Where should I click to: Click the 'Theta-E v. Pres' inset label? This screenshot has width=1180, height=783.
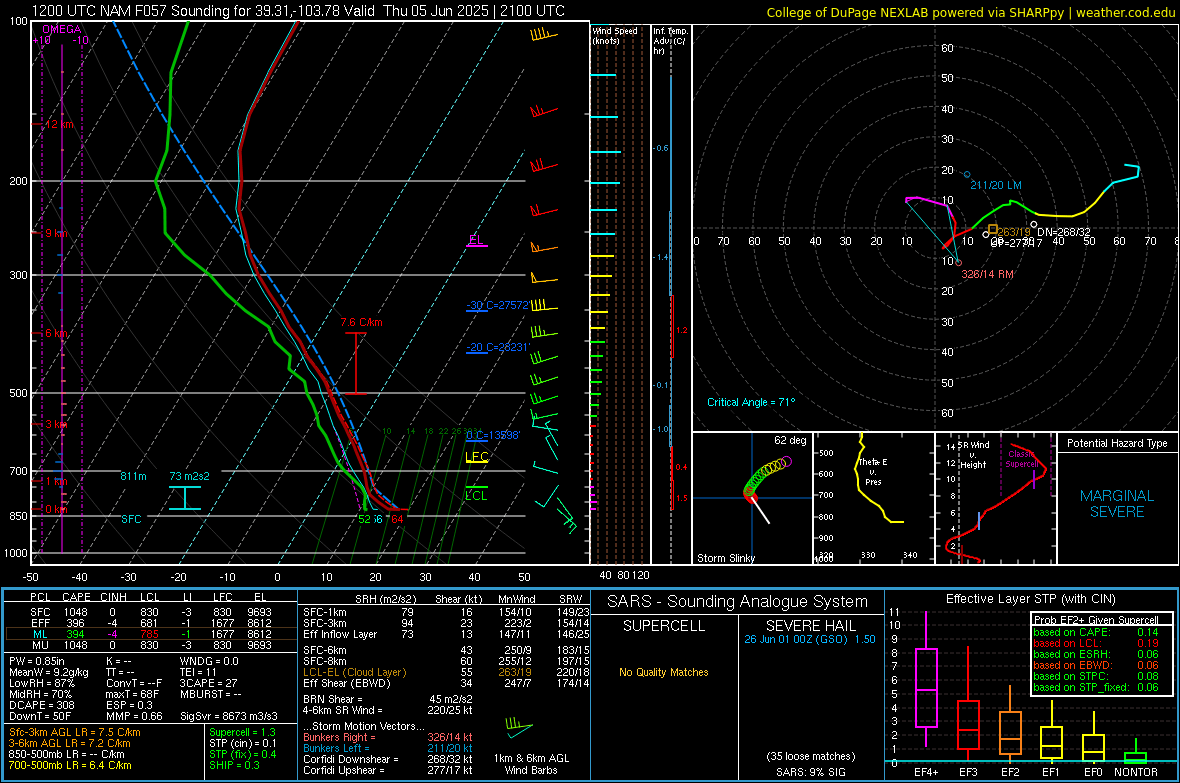[873, 471]
